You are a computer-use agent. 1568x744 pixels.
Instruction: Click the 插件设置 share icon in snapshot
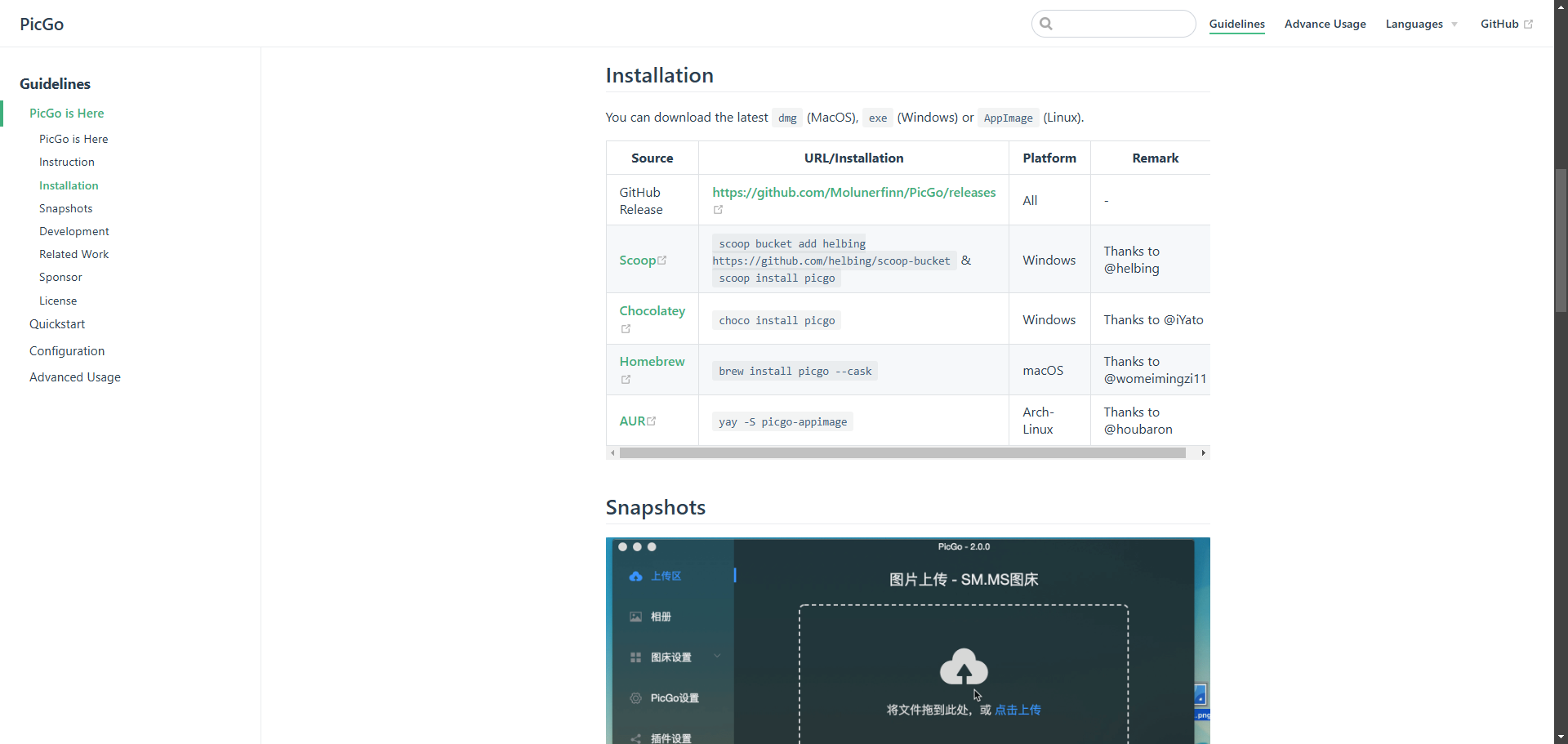[635, 738]
